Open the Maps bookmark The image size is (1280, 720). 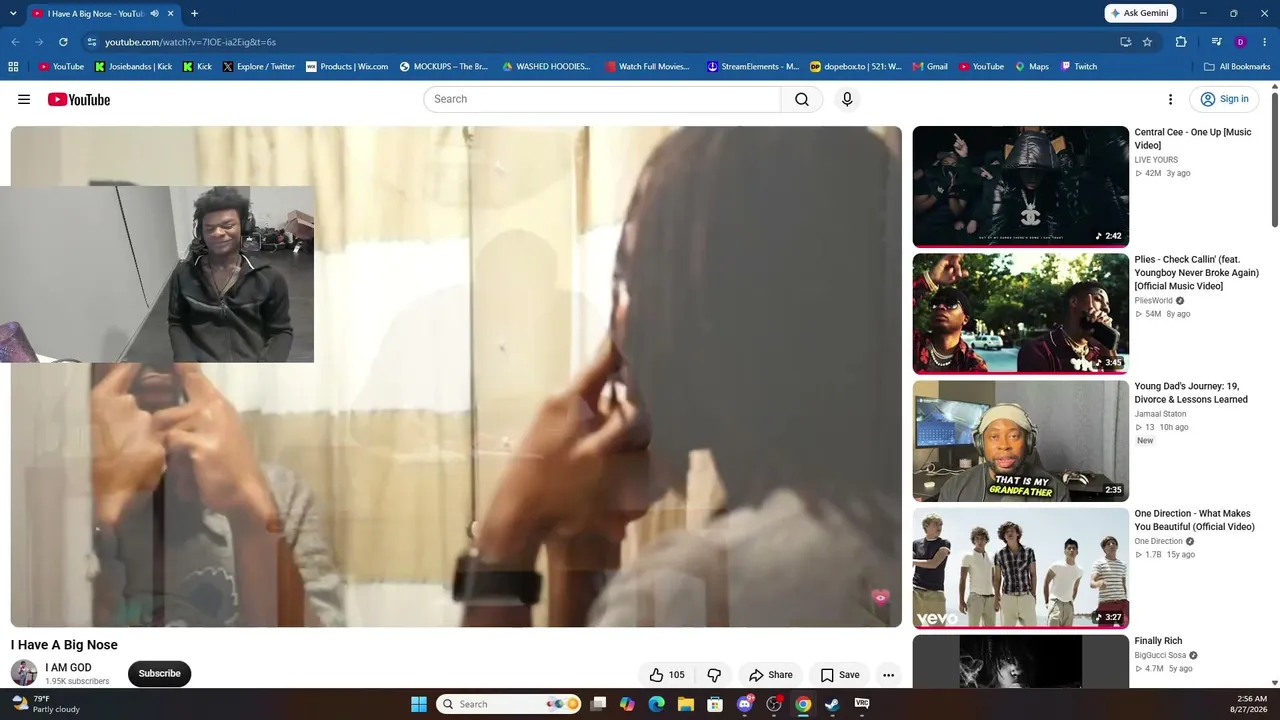(x=1032, y=67)
